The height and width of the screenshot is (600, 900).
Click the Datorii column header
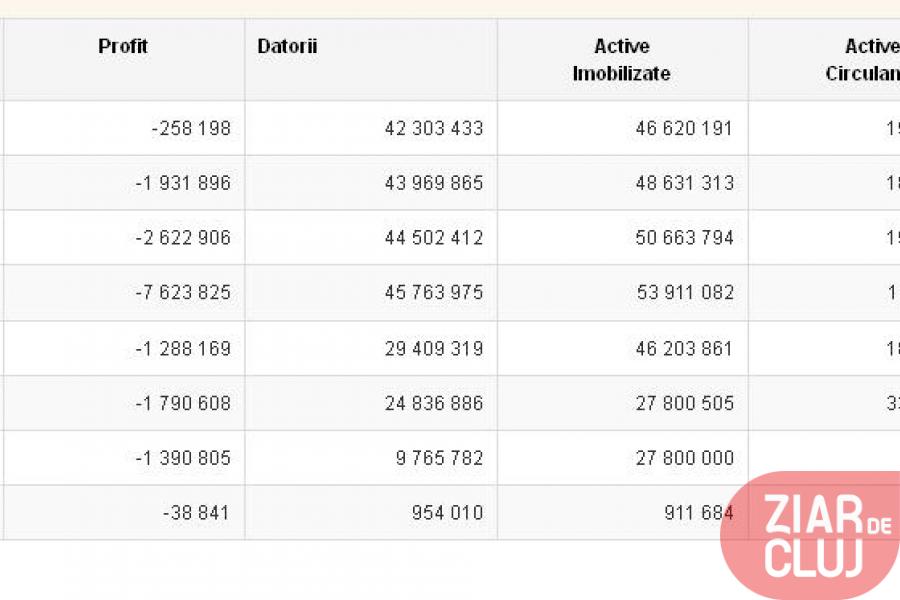pos(287,47)
